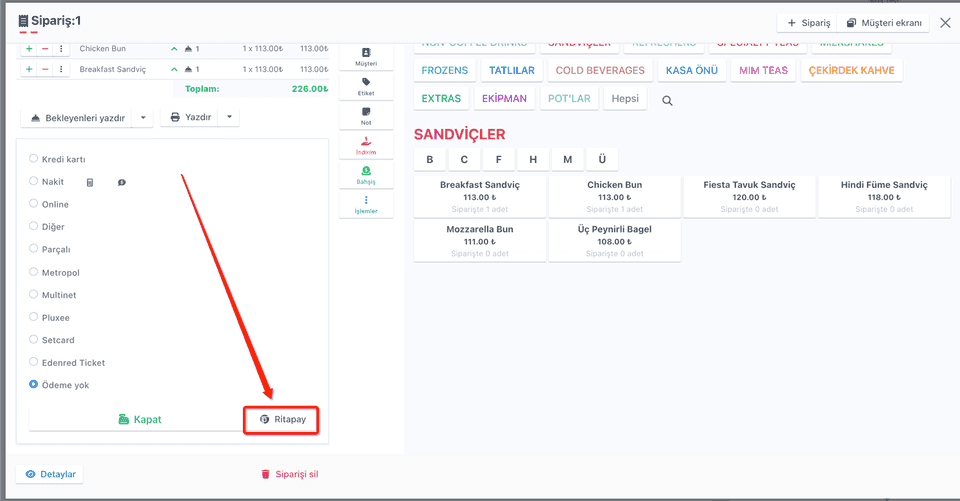This screenshot has height=501, width=960.
Task: Open the TATLILAR category tab
Action: coord(512,70)
